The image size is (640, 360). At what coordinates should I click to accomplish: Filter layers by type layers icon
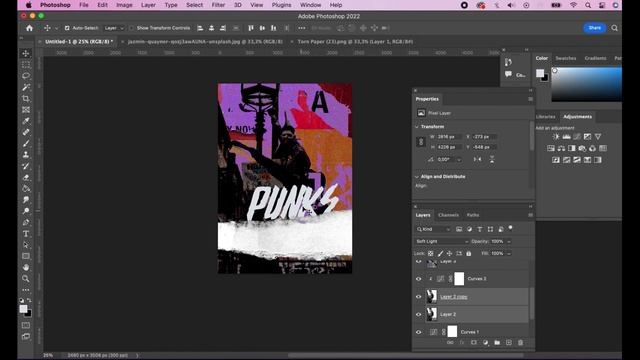pos(480,229)
